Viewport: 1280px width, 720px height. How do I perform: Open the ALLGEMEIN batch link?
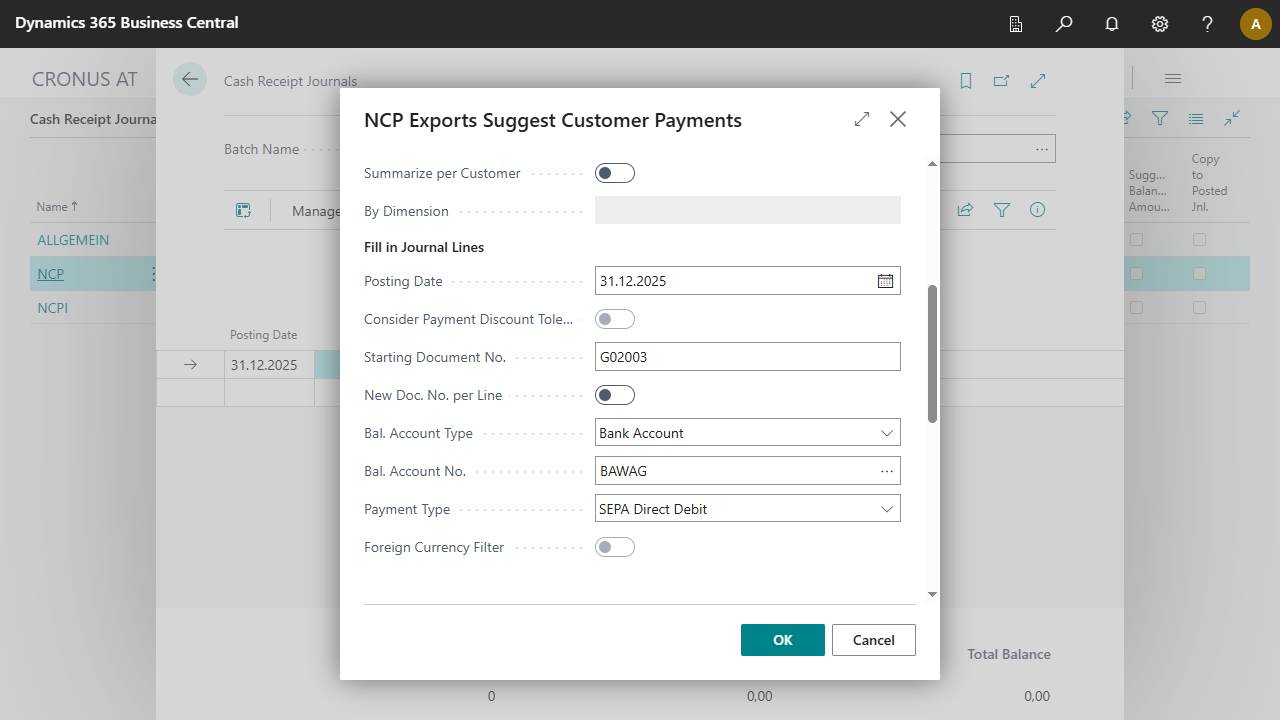73,240
